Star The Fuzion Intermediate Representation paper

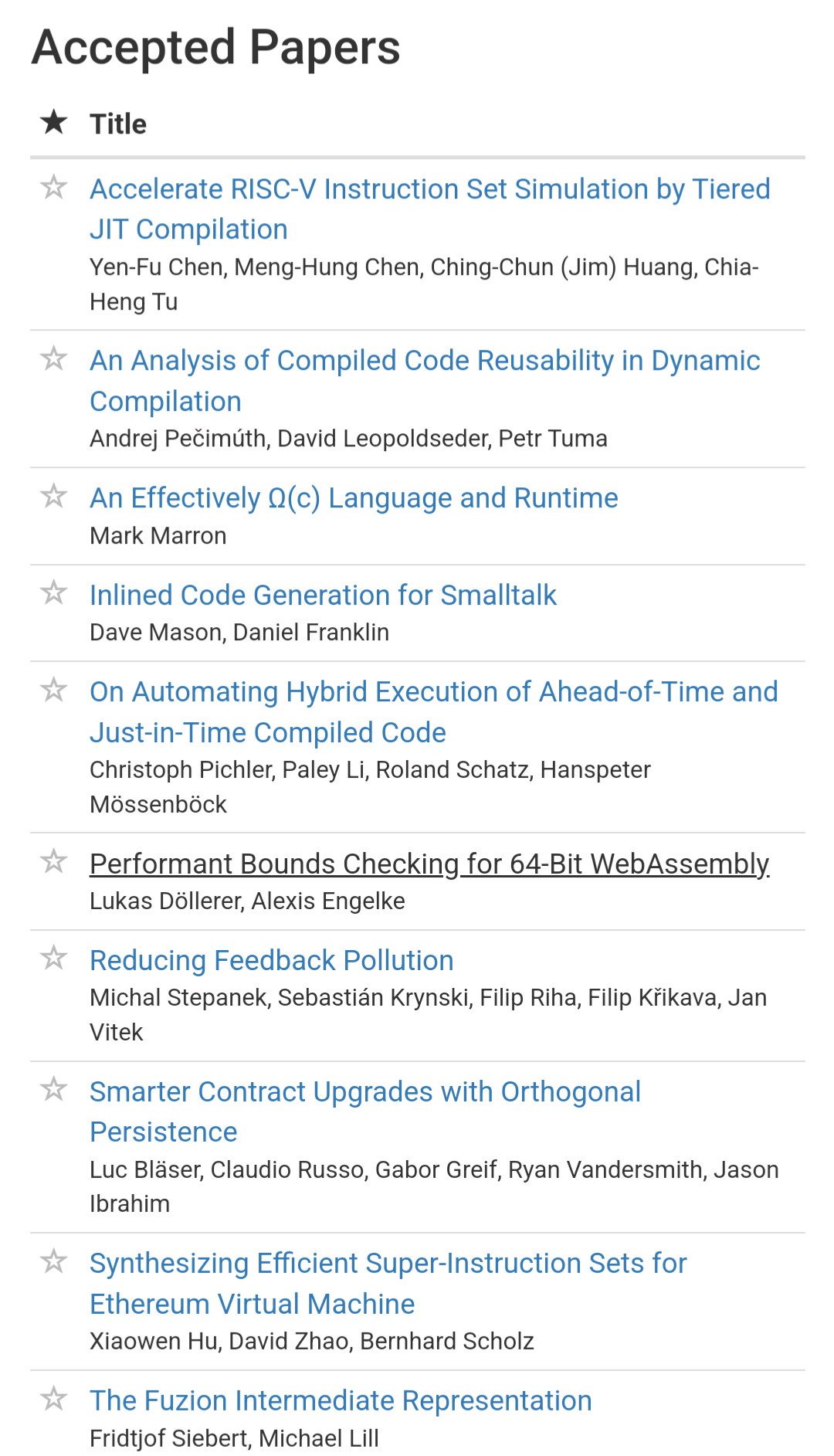coord(53,1399)
